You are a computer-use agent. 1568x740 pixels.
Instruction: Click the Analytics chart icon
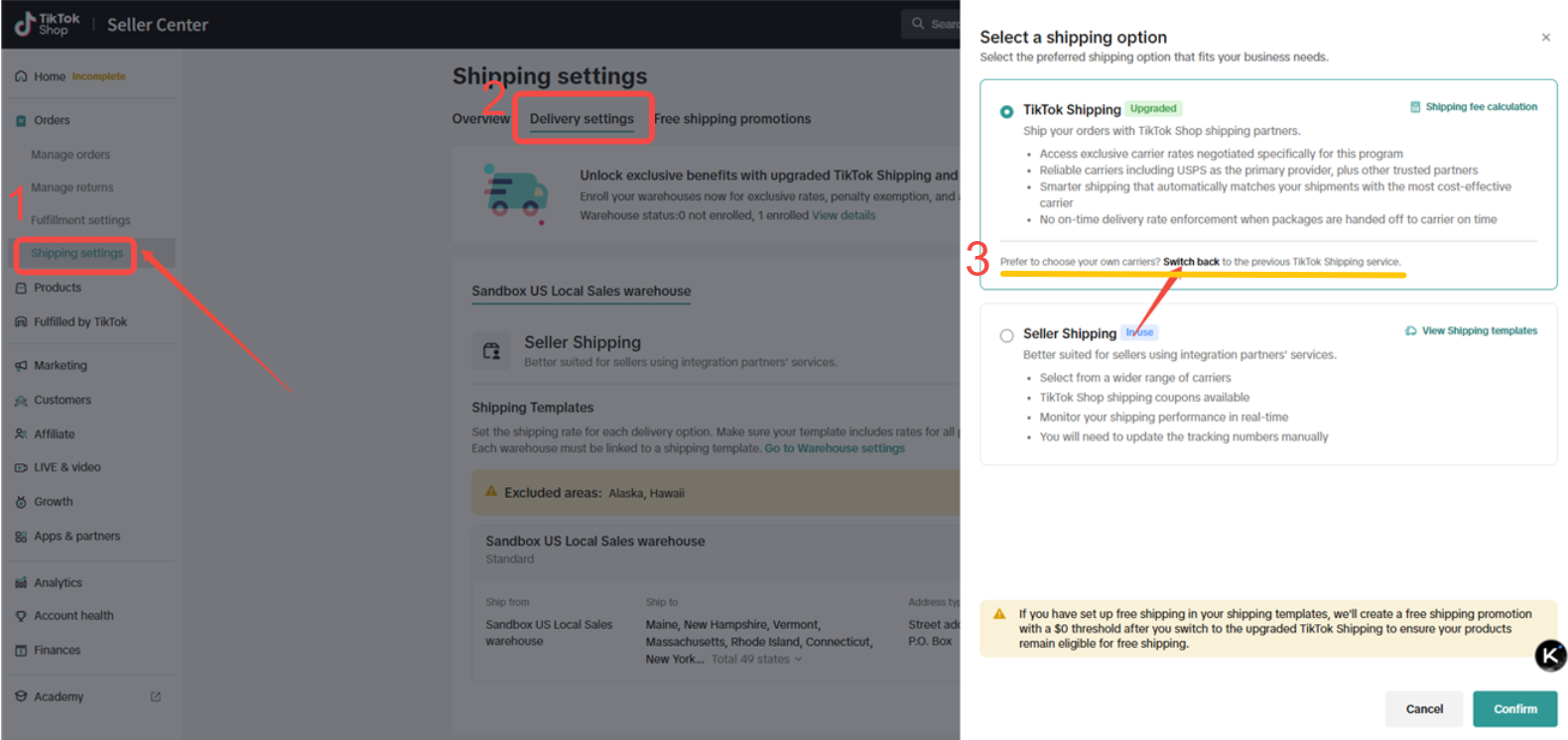21,583
